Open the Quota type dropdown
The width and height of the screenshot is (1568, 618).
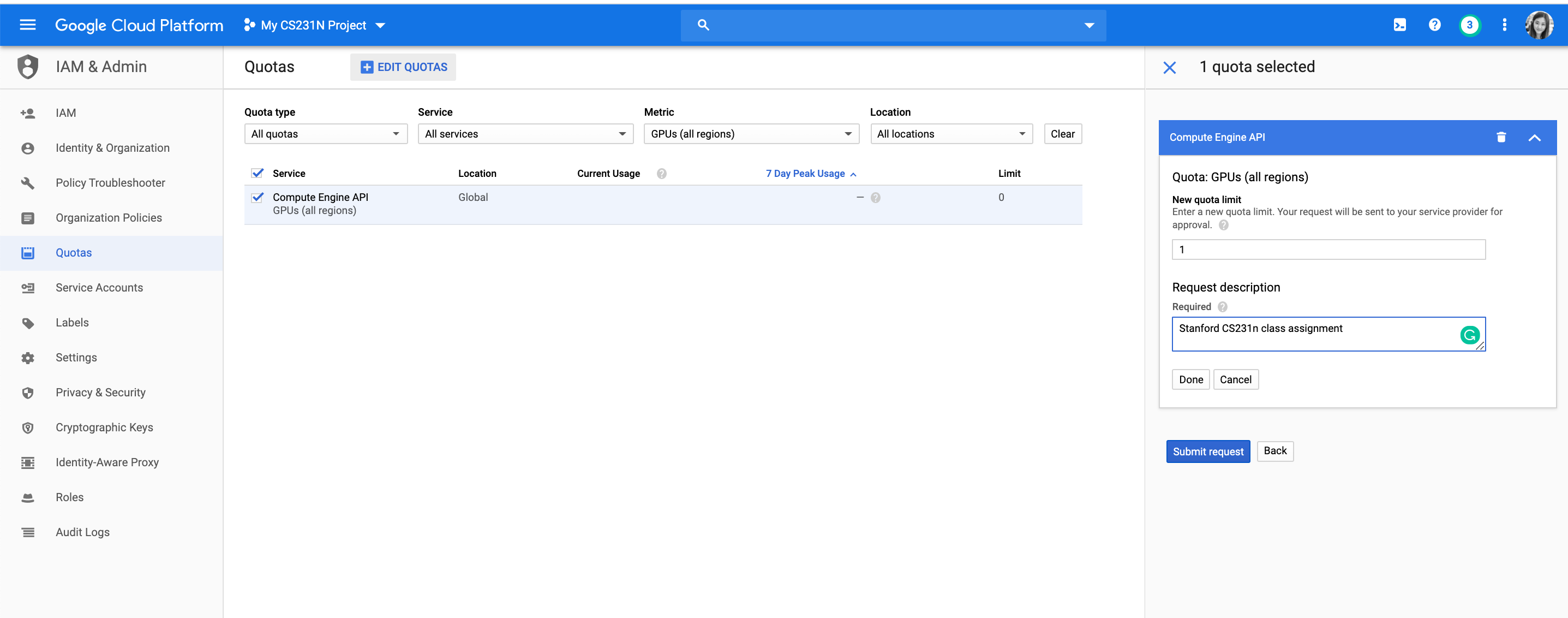tap(325, 134)
